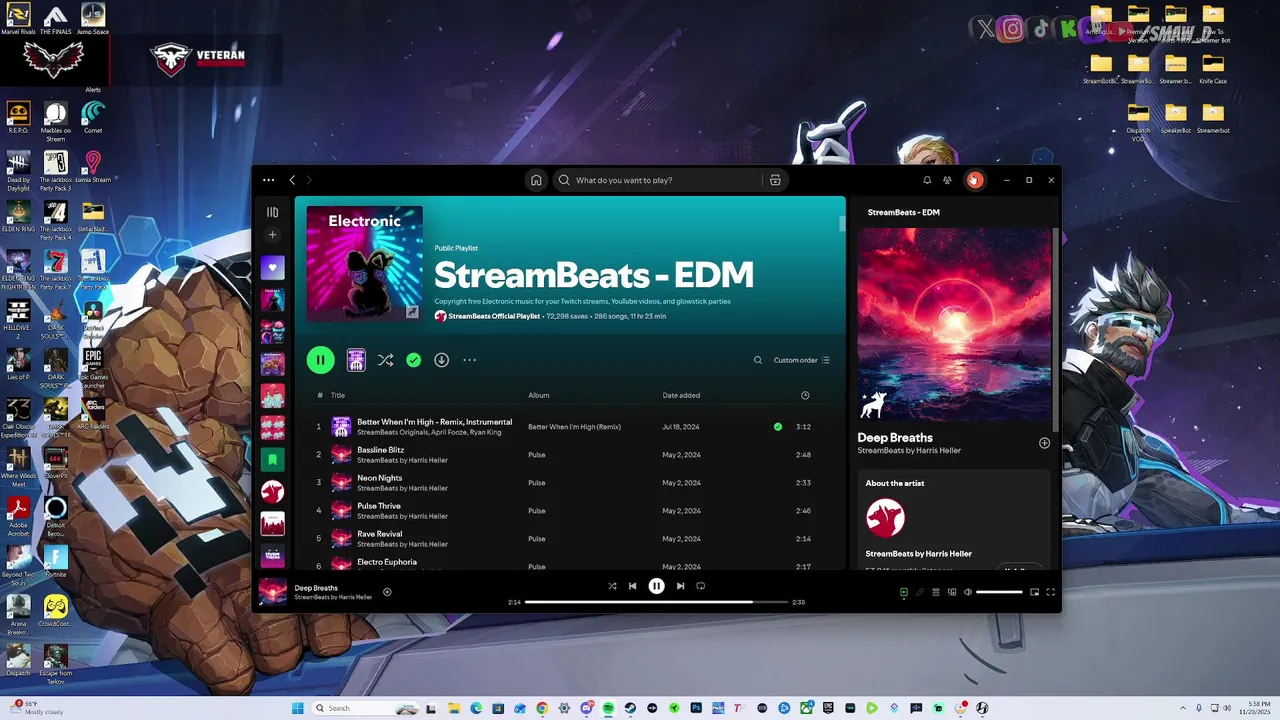Sort by duration clock icon
This screenshot has height=720, width=1280.
(x=805, y=395)
